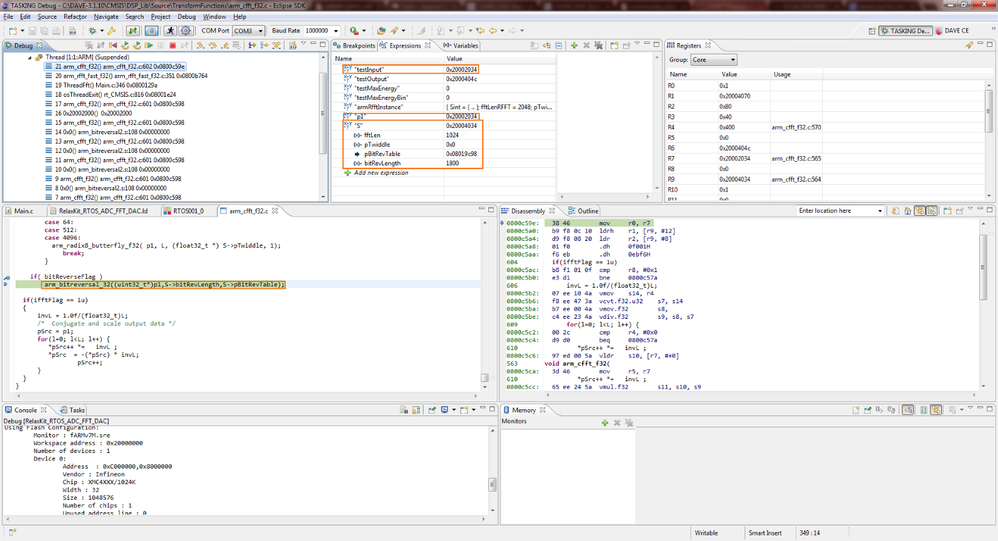Click the Resume button in Debug view
This screenshot has width=998, height=541.
click(x=148, y=45)
